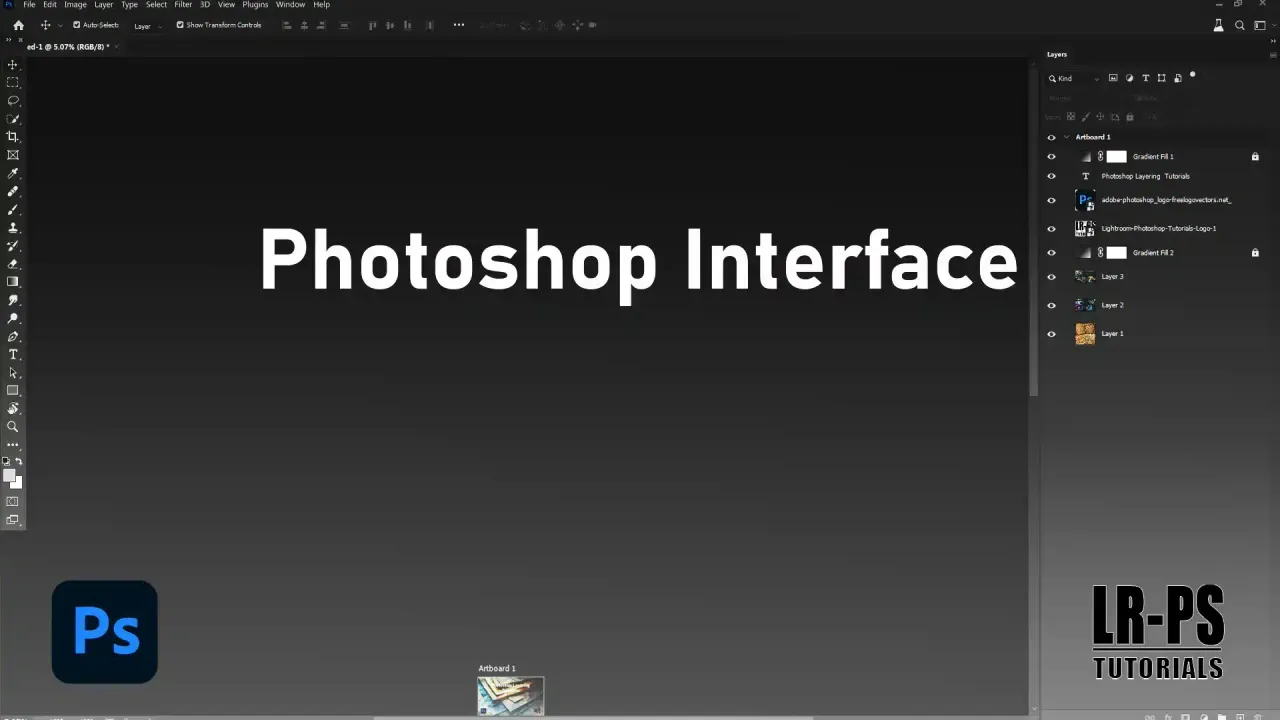Open Window menu
1280x720 pixels.
point(290,5)
